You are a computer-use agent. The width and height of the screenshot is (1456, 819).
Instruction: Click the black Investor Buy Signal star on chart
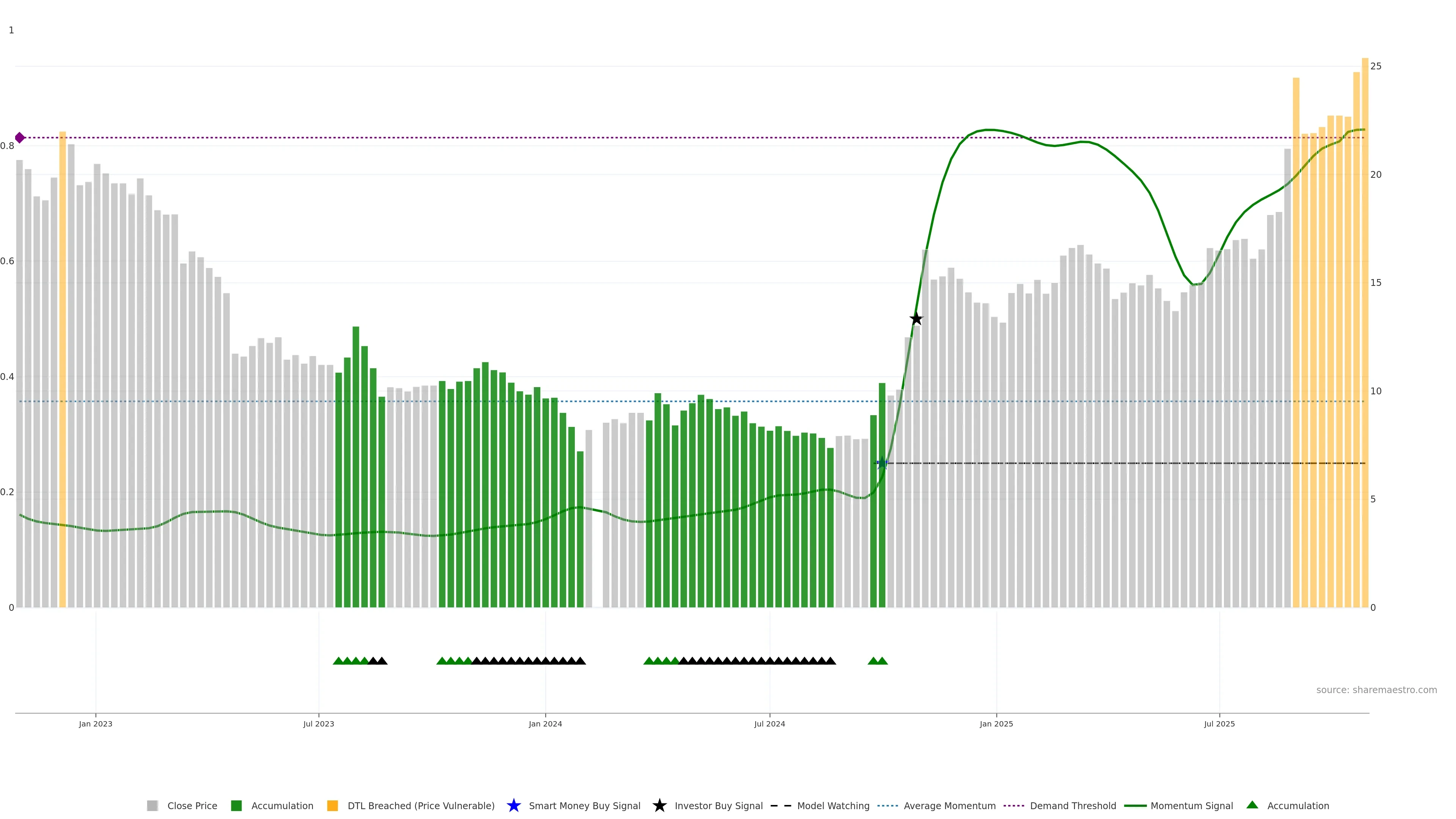(916, 319)
